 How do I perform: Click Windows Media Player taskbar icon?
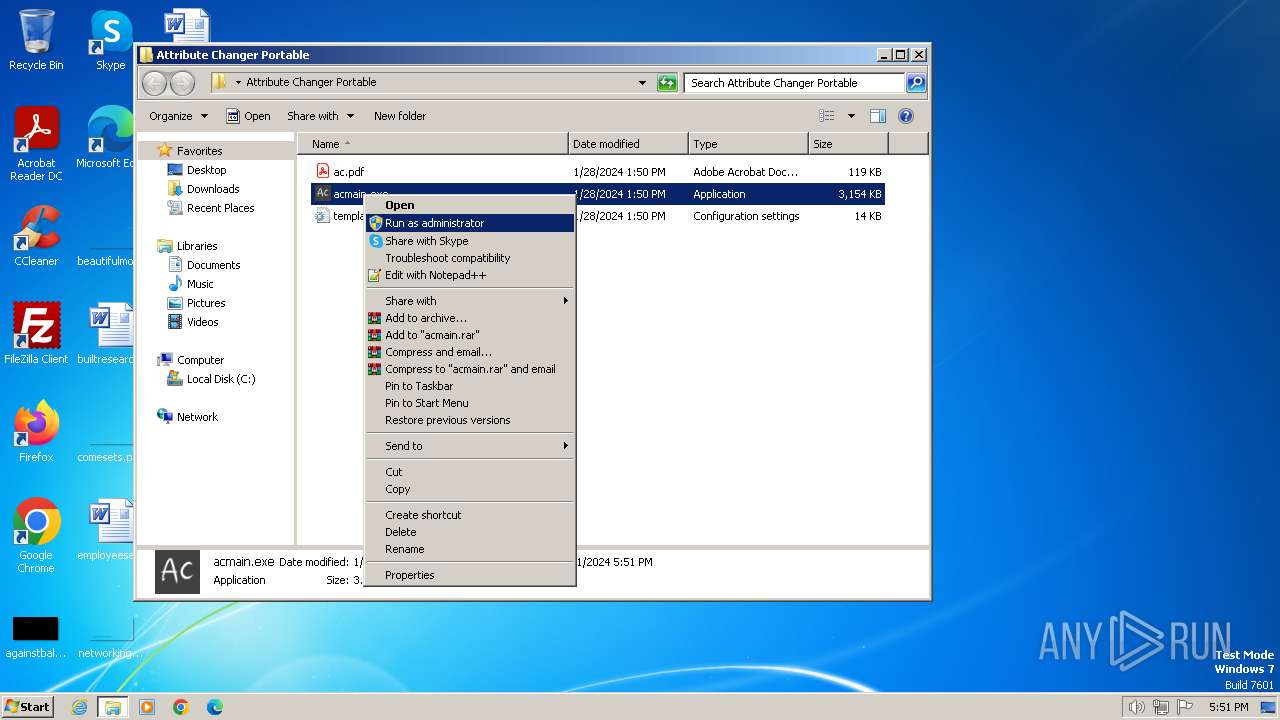[x=147, y=707]
